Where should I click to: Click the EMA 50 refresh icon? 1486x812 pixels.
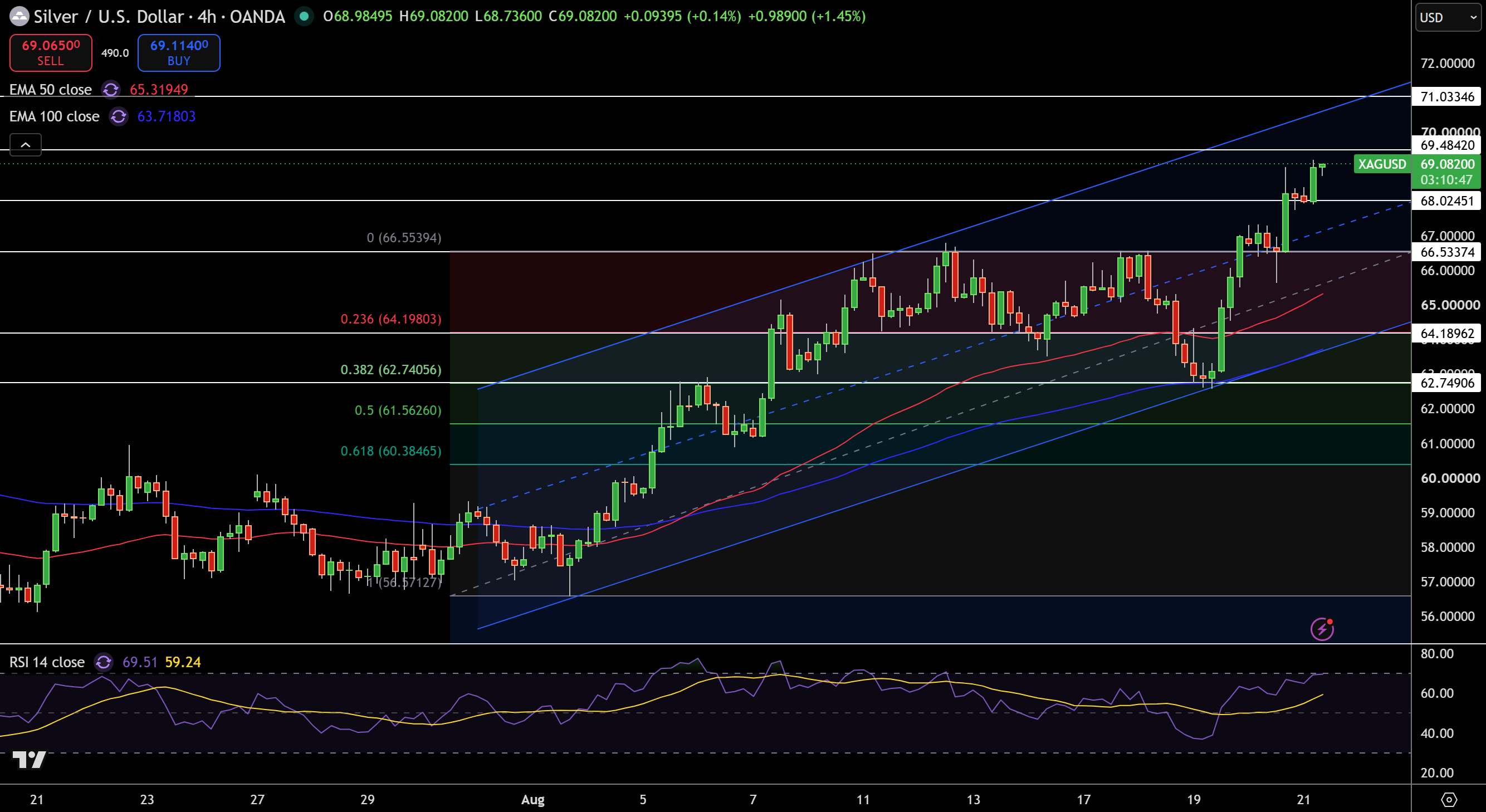click(111, 90)
